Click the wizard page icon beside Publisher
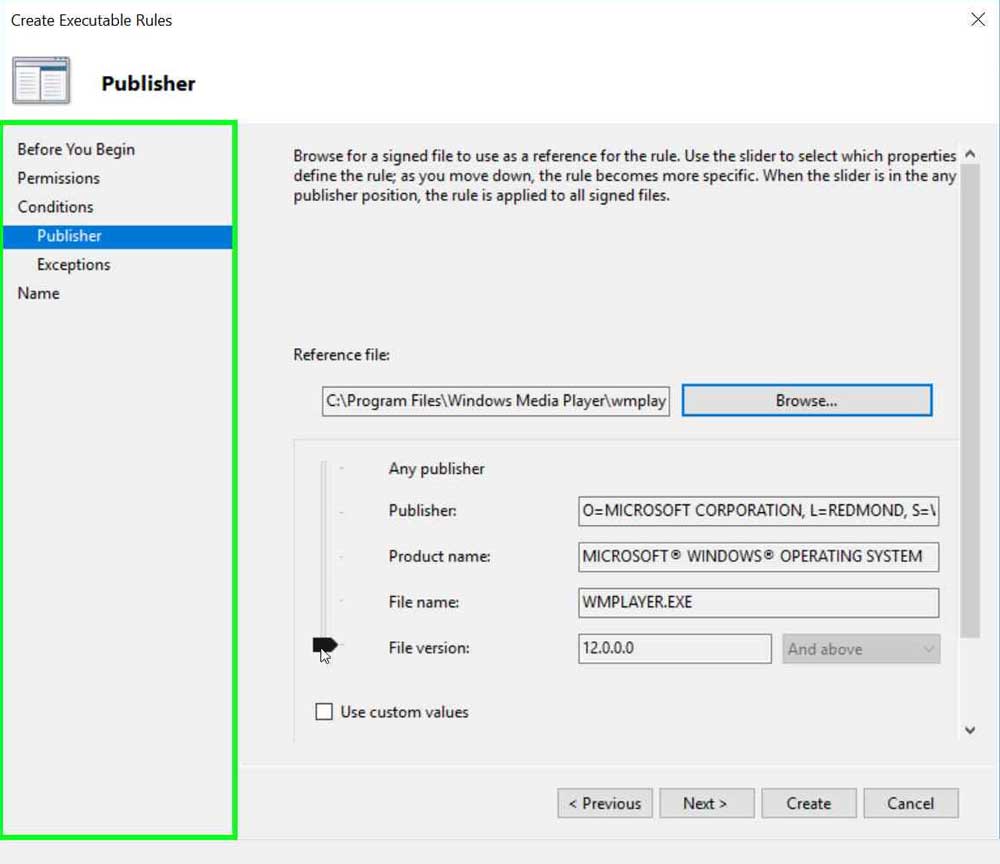Screen dimensions: 1000x864 [x=41, y=81]
